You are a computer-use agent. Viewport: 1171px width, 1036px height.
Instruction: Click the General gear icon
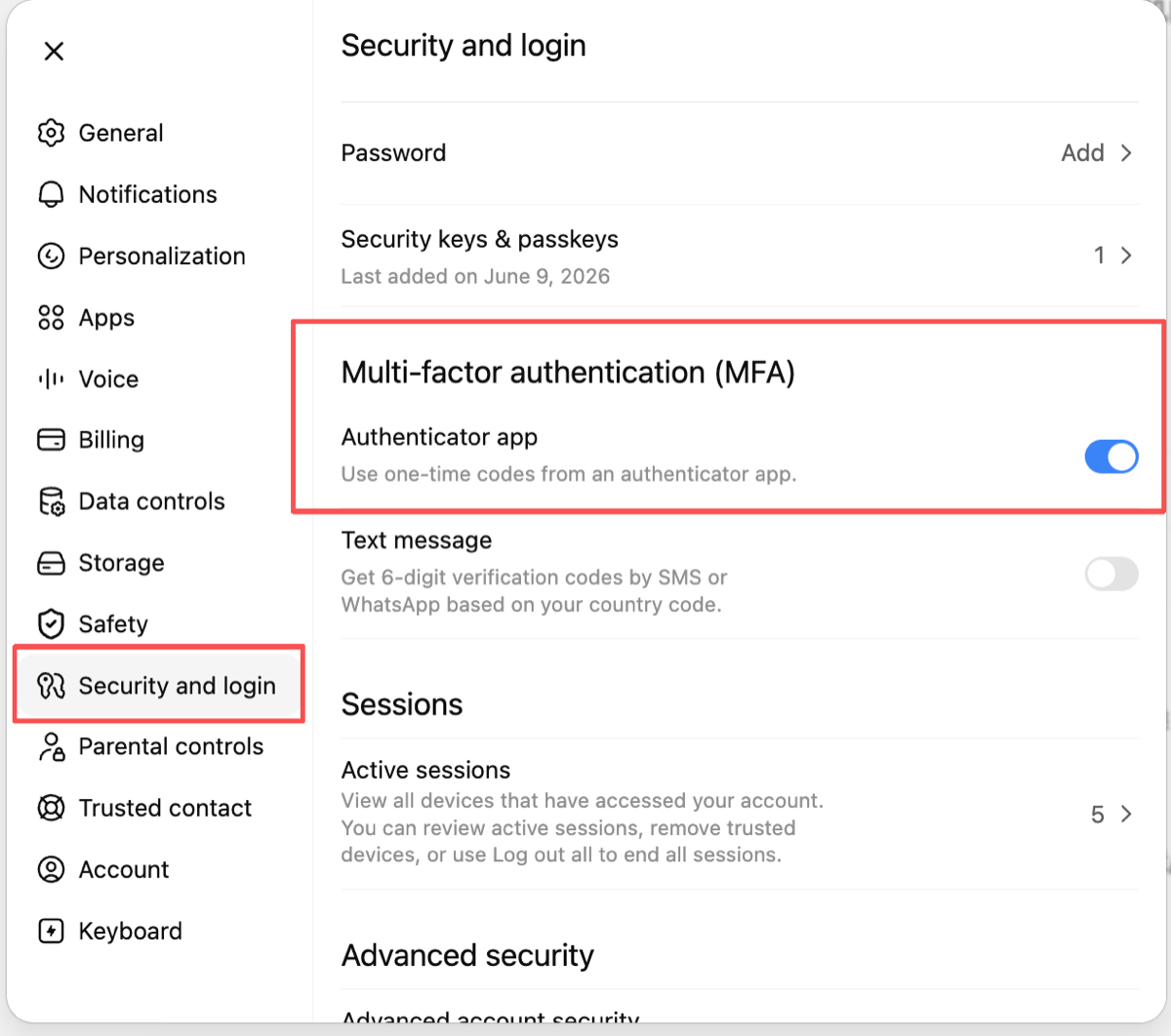point(51,133)
